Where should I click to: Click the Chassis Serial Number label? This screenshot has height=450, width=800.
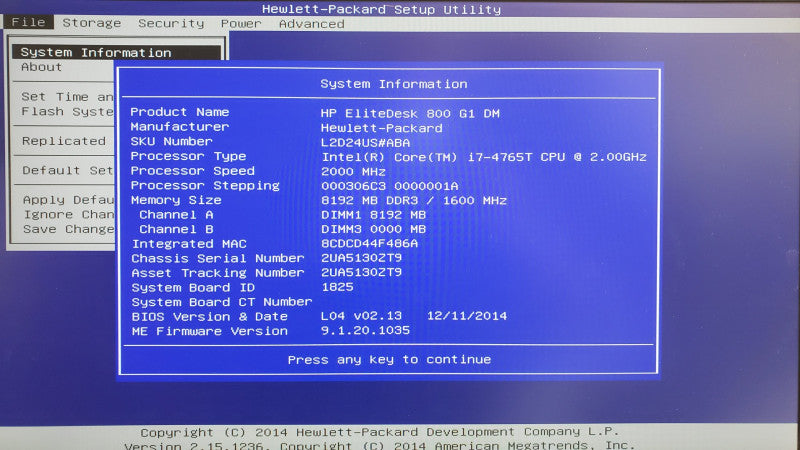pos(218,259)
